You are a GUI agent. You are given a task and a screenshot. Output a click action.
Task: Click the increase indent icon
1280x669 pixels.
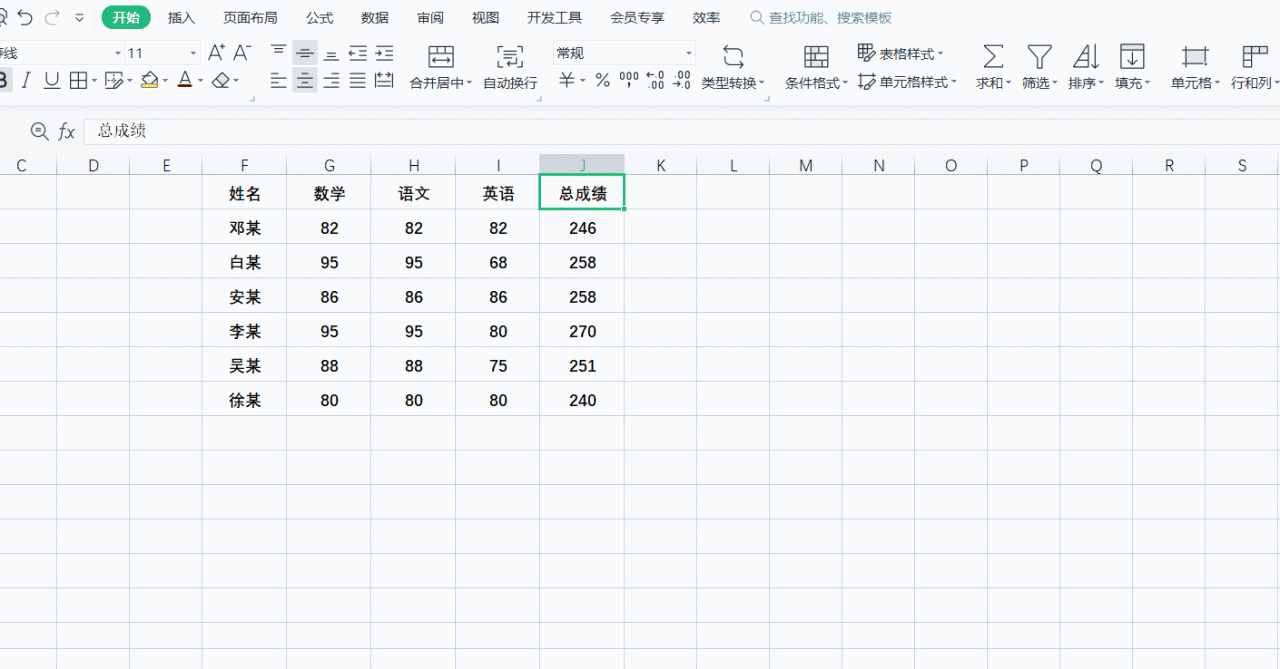pos(384,53)
